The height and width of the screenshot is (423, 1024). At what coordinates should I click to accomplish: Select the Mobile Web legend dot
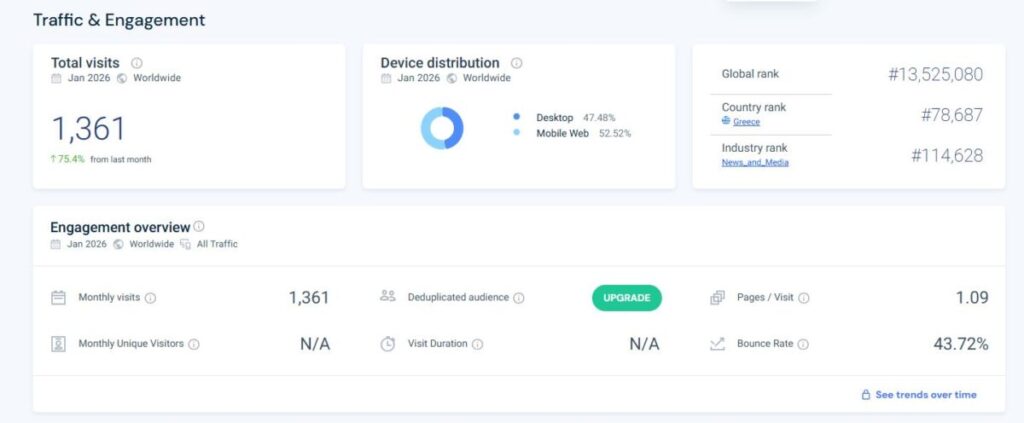pyautogui.click(x=517, y=133)
